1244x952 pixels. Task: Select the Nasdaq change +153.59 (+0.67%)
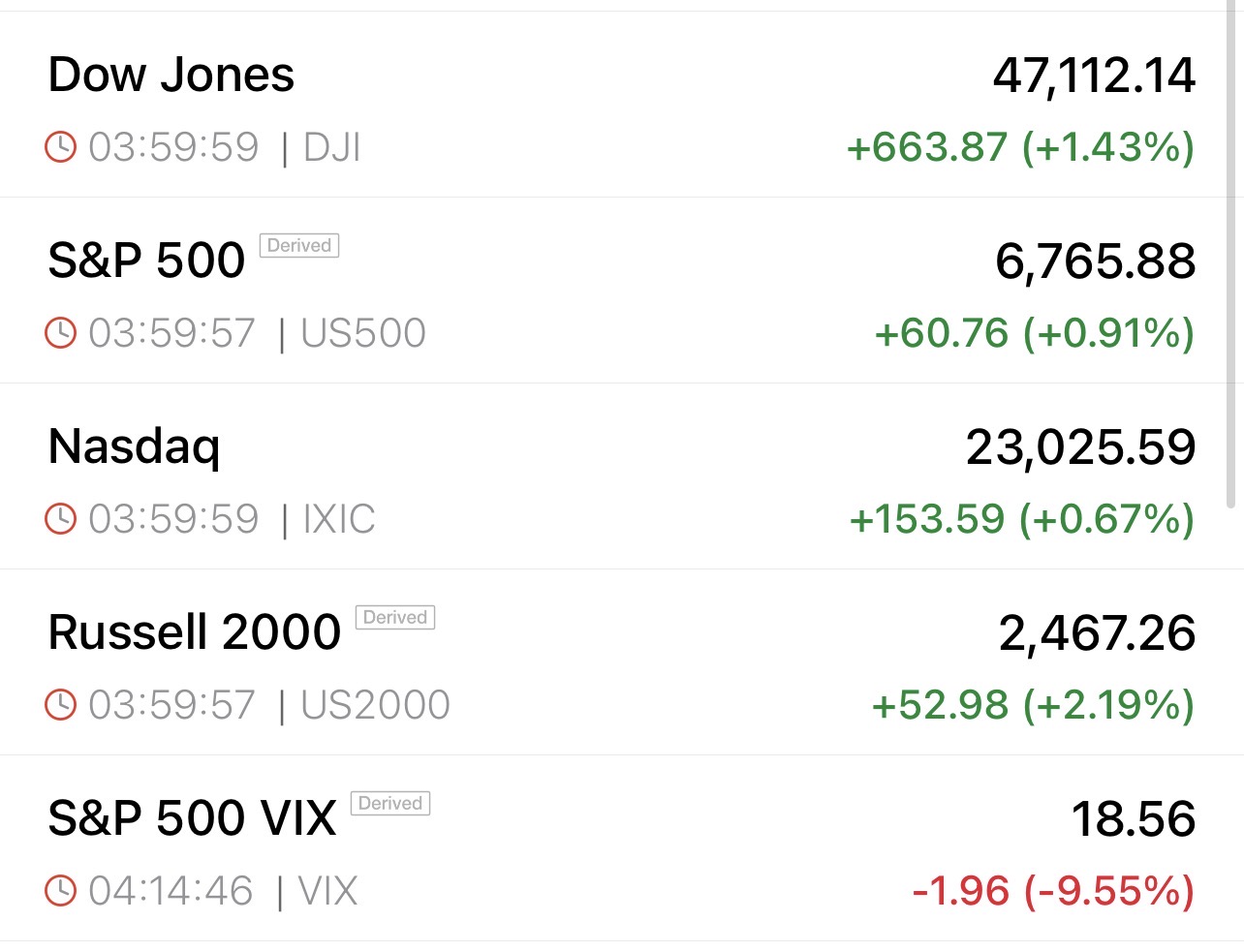[1021, 519]
